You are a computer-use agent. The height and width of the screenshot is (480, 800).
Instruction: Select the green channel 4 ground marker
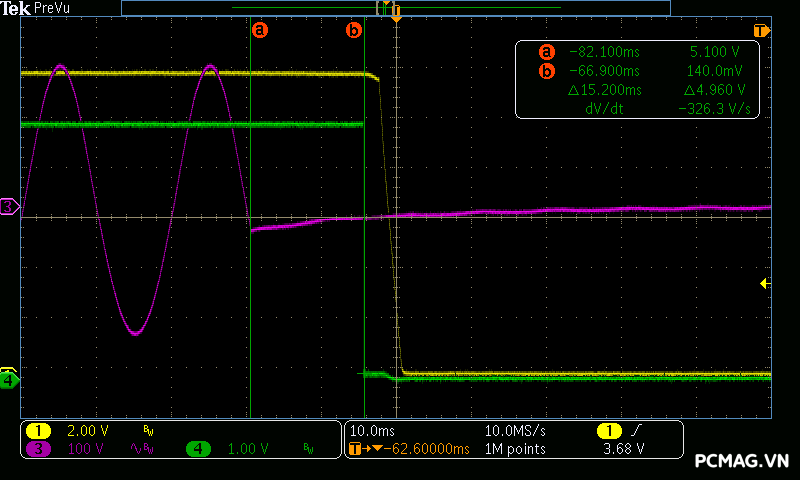click(x=9, y=380)
